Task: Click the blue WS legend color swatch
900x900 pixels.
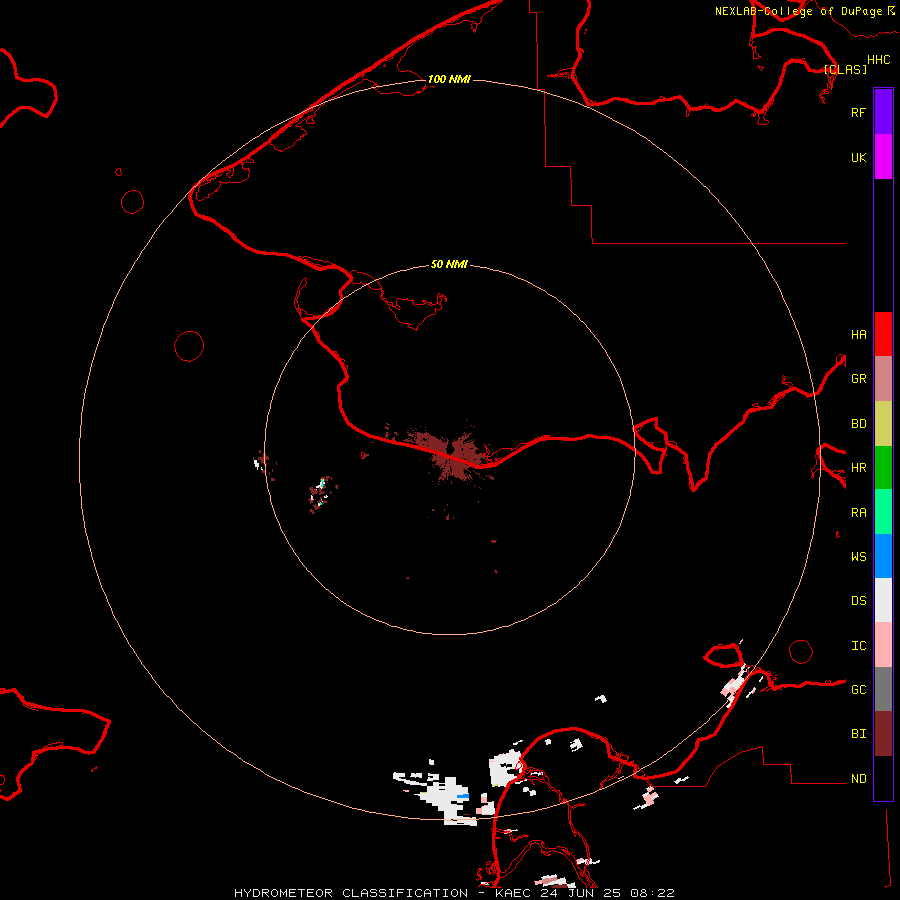Action: click(x=883, y=556)
